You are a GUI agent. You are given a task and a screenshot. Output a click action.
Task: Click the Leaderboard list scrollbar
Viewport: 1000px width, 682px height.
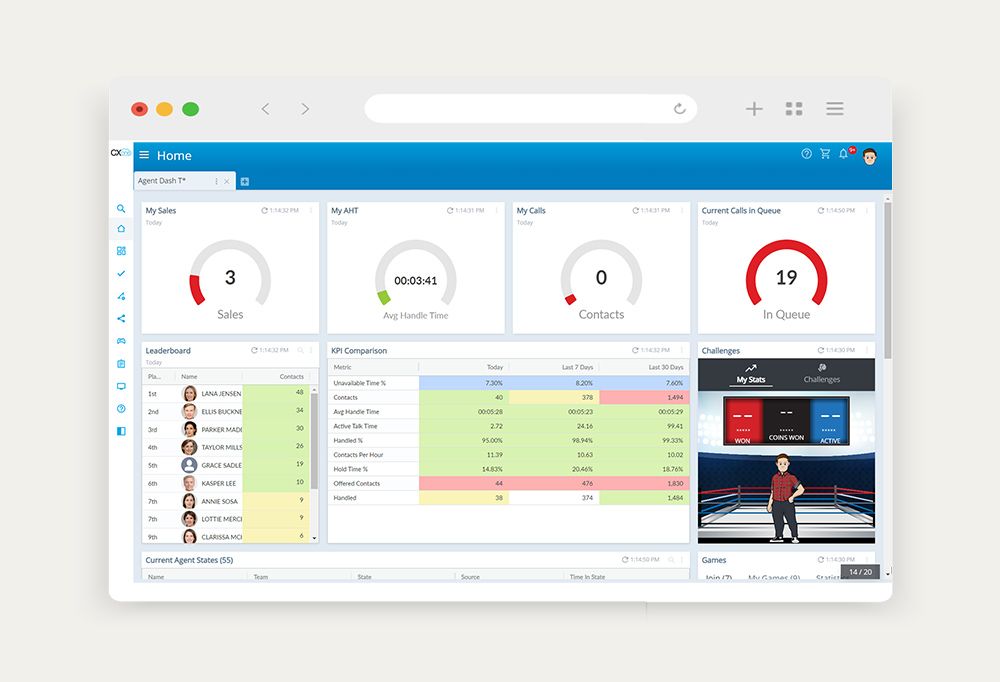[x=314, y=460]
